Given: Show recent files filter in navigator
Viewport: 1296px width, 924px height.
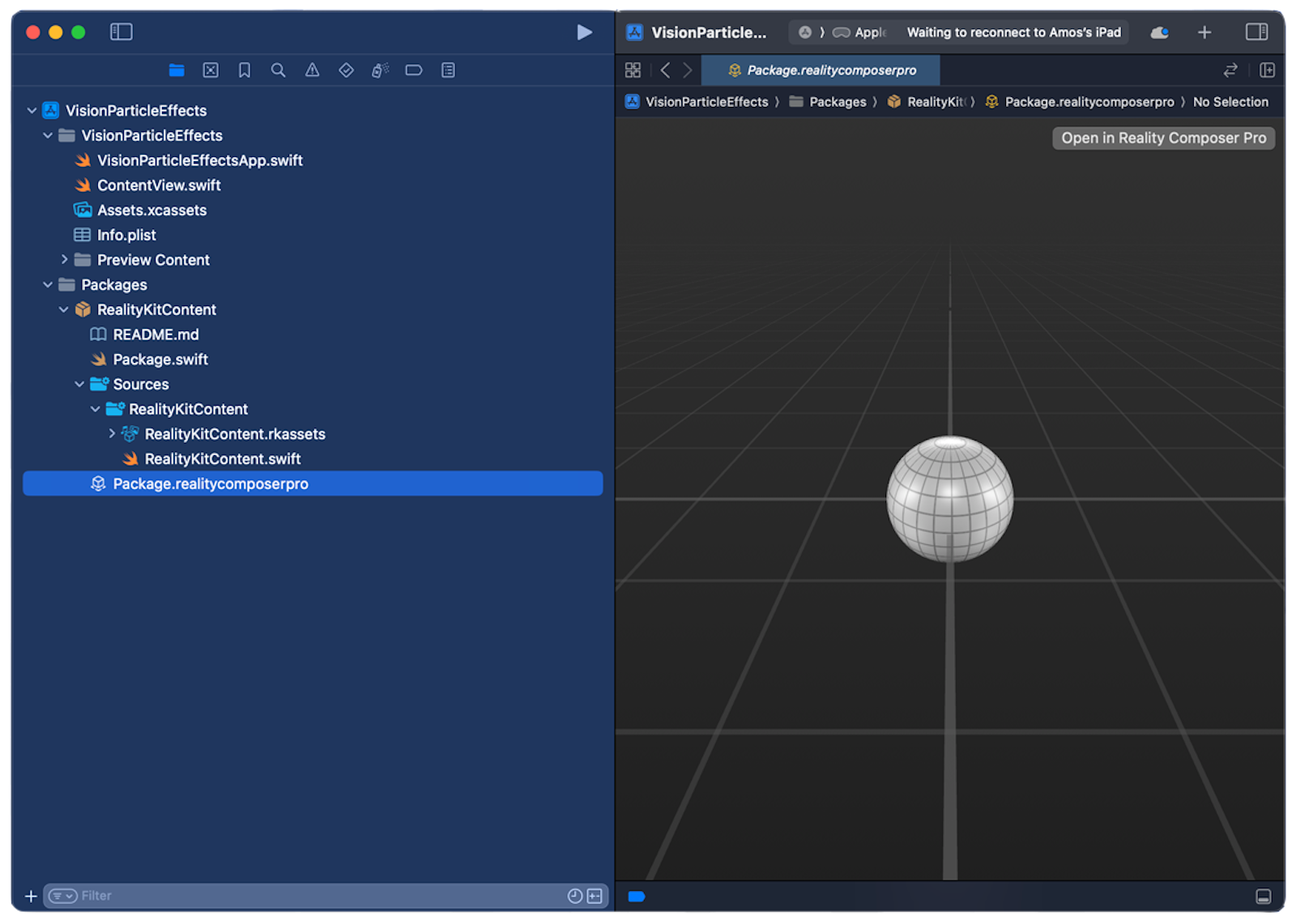Looking at the screenshot, I should (x=575, y=896).
